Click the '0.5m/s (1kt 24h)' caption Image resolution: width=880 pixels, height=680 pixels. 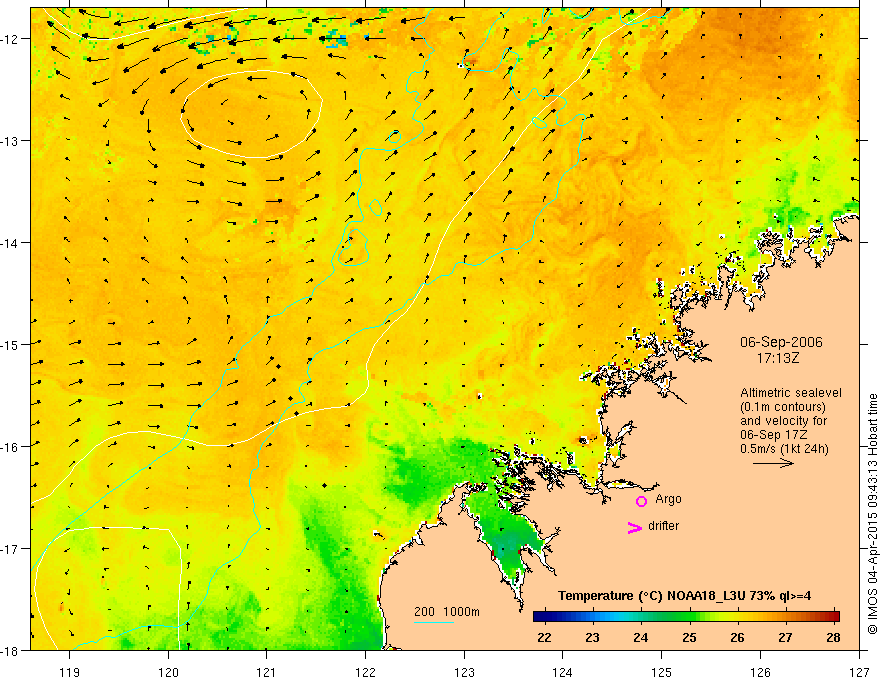click(x=784, y=448)
